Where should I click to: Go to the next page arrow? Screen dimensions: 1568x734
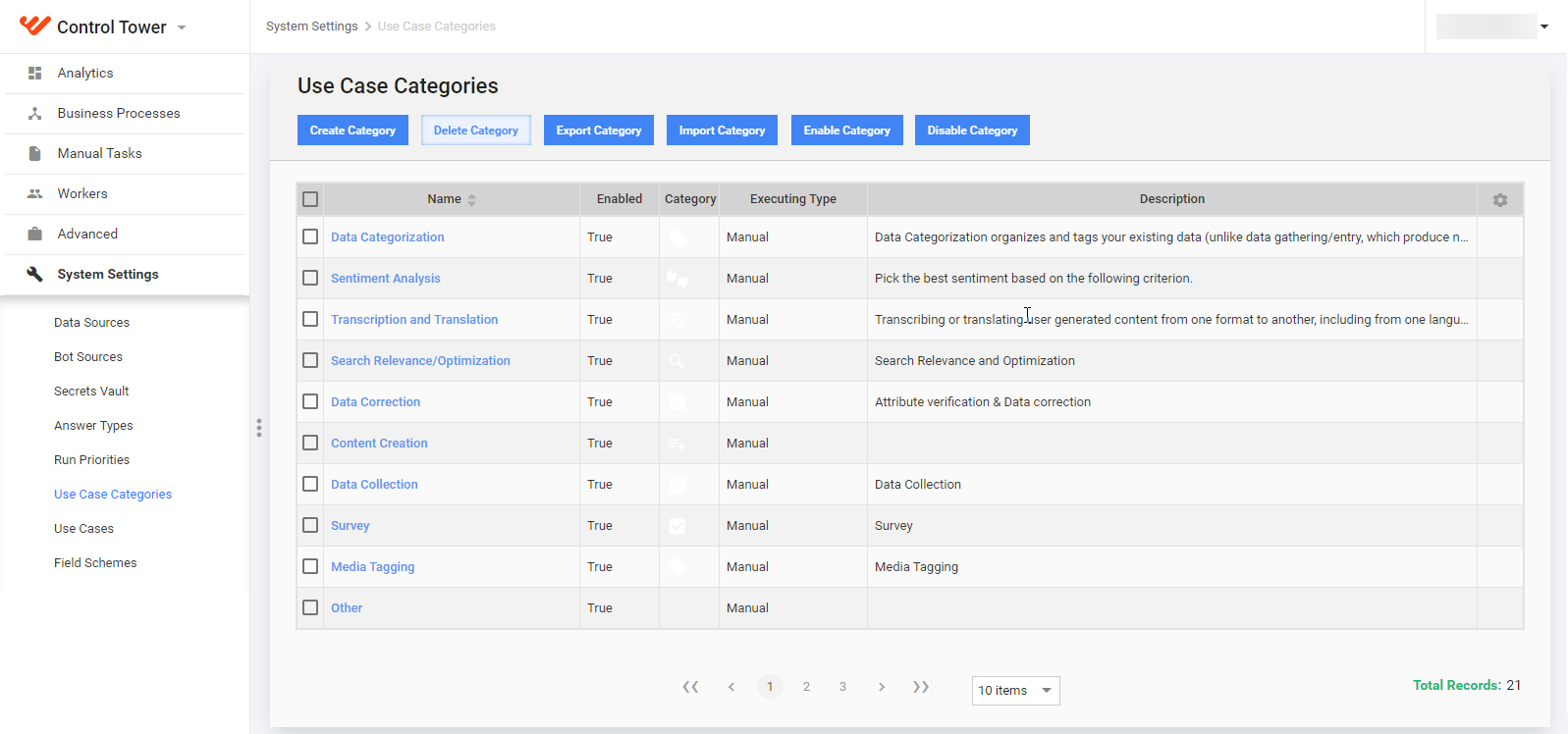coord(882,687)
